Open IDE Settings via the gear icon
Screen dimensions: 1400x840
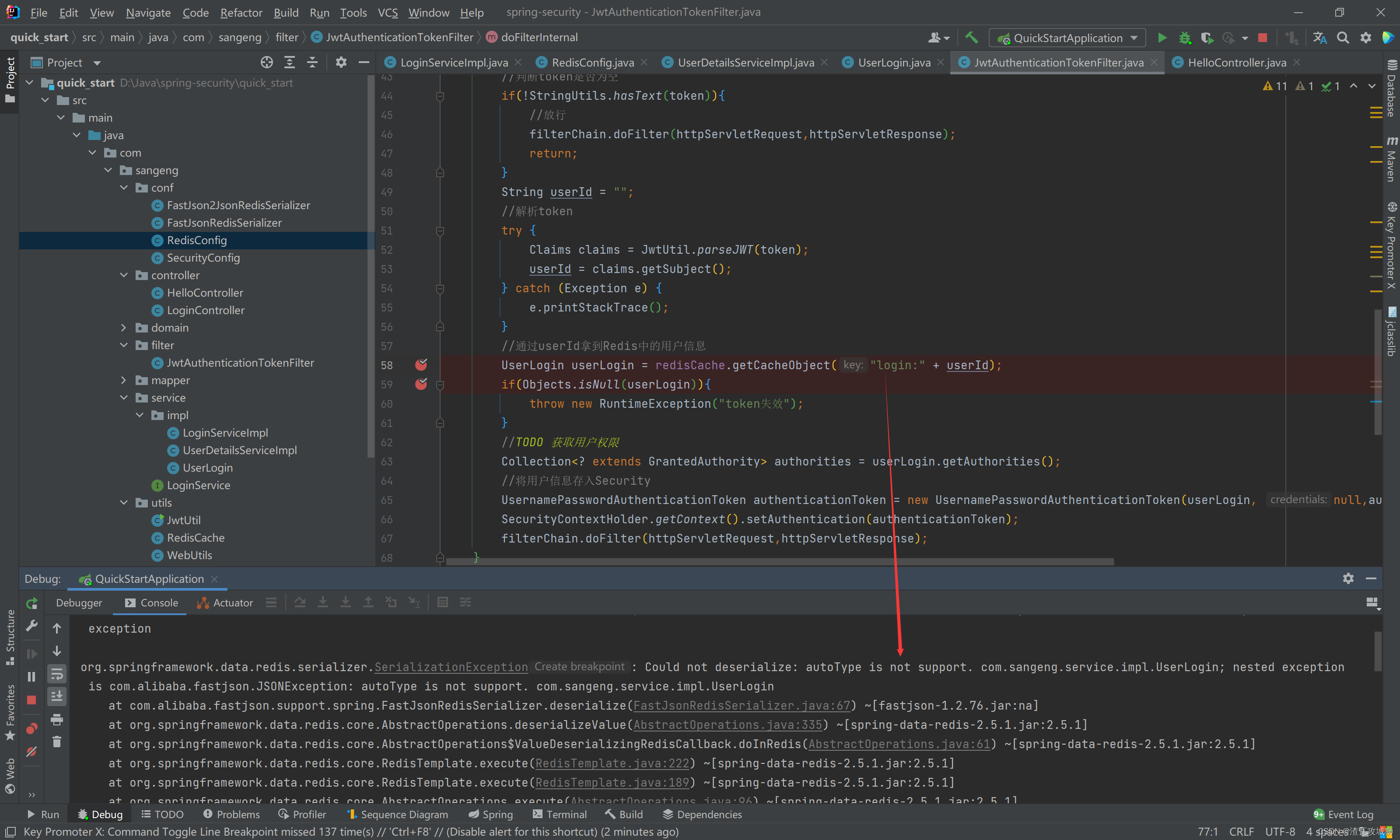click(1365, 37)
